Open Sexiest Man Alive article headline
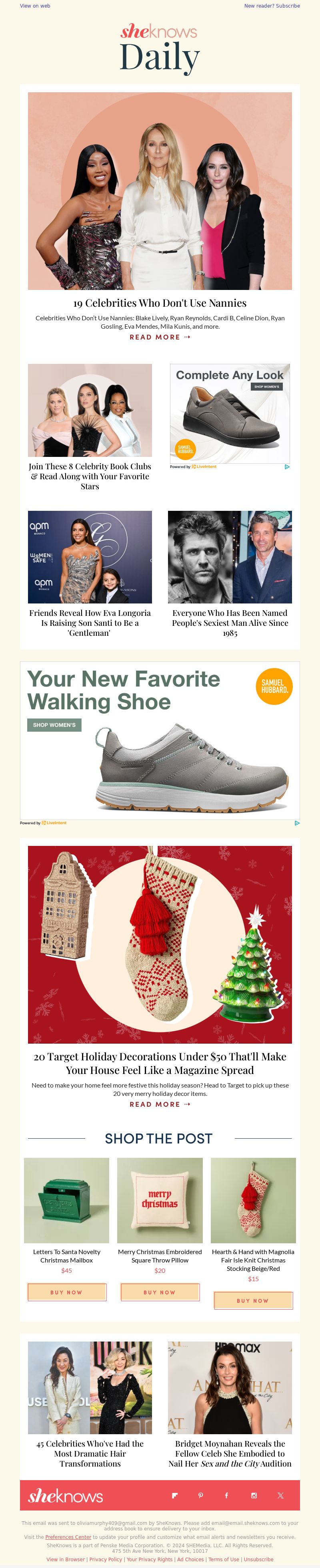Screen dimensions: 320x1568 [x=230, y=623]
